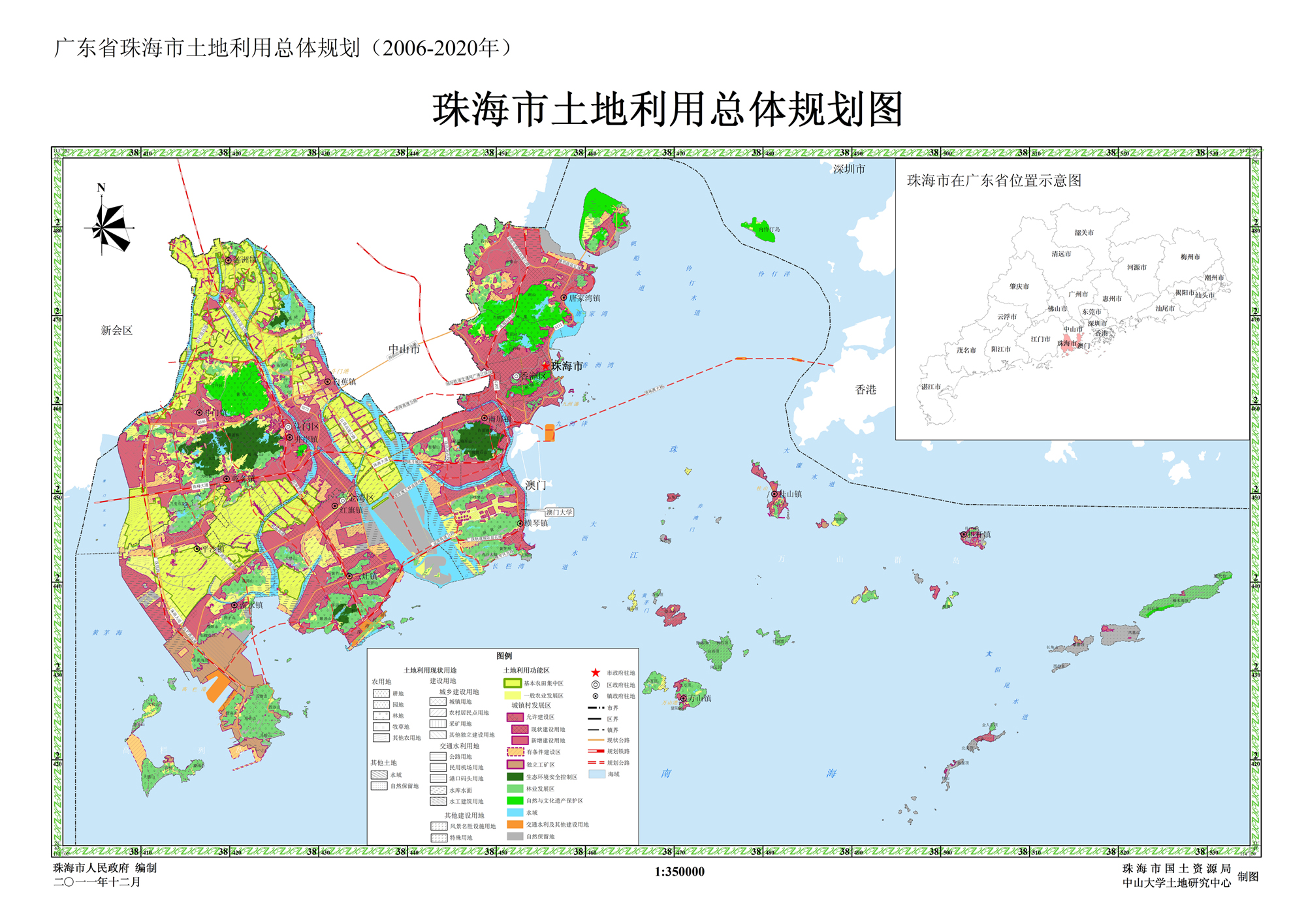This screenshot has width=1306, height=924.
Task: Pick the 基本农田集中区 green-bordered yellow swatch
Action: click(x=513, y=683)
